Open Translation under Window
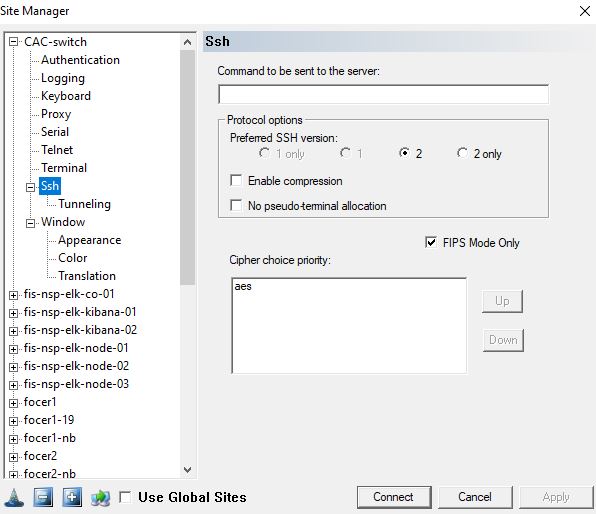The width and height of the screenshot is (596, 514). click(x=87, y=276)
